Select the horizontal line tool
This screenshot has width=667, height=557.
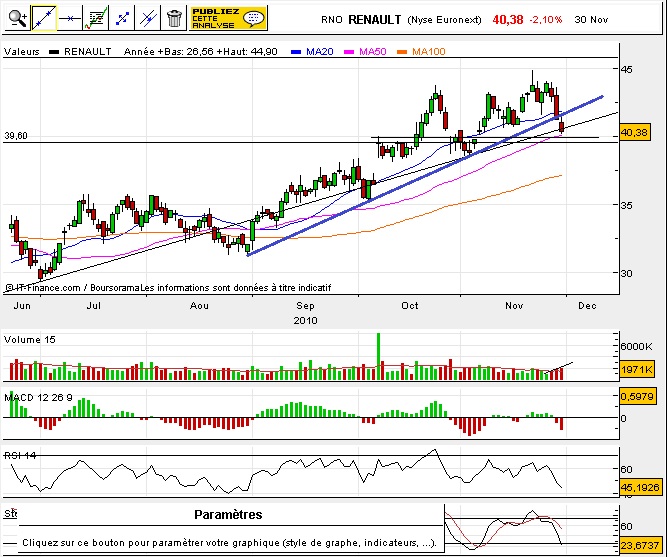70,18
